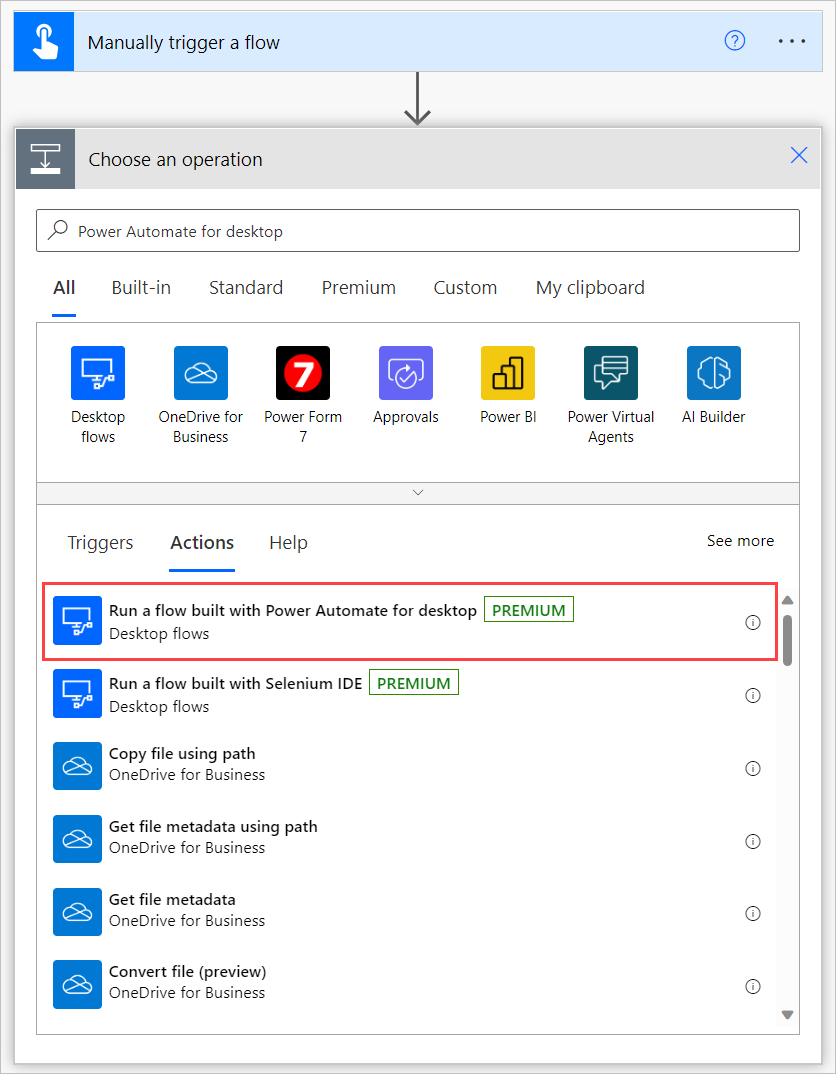Select Run a flow built with Selenium IDE
The width and height of the screenshot is (836, 1074).
pos(410,694)
